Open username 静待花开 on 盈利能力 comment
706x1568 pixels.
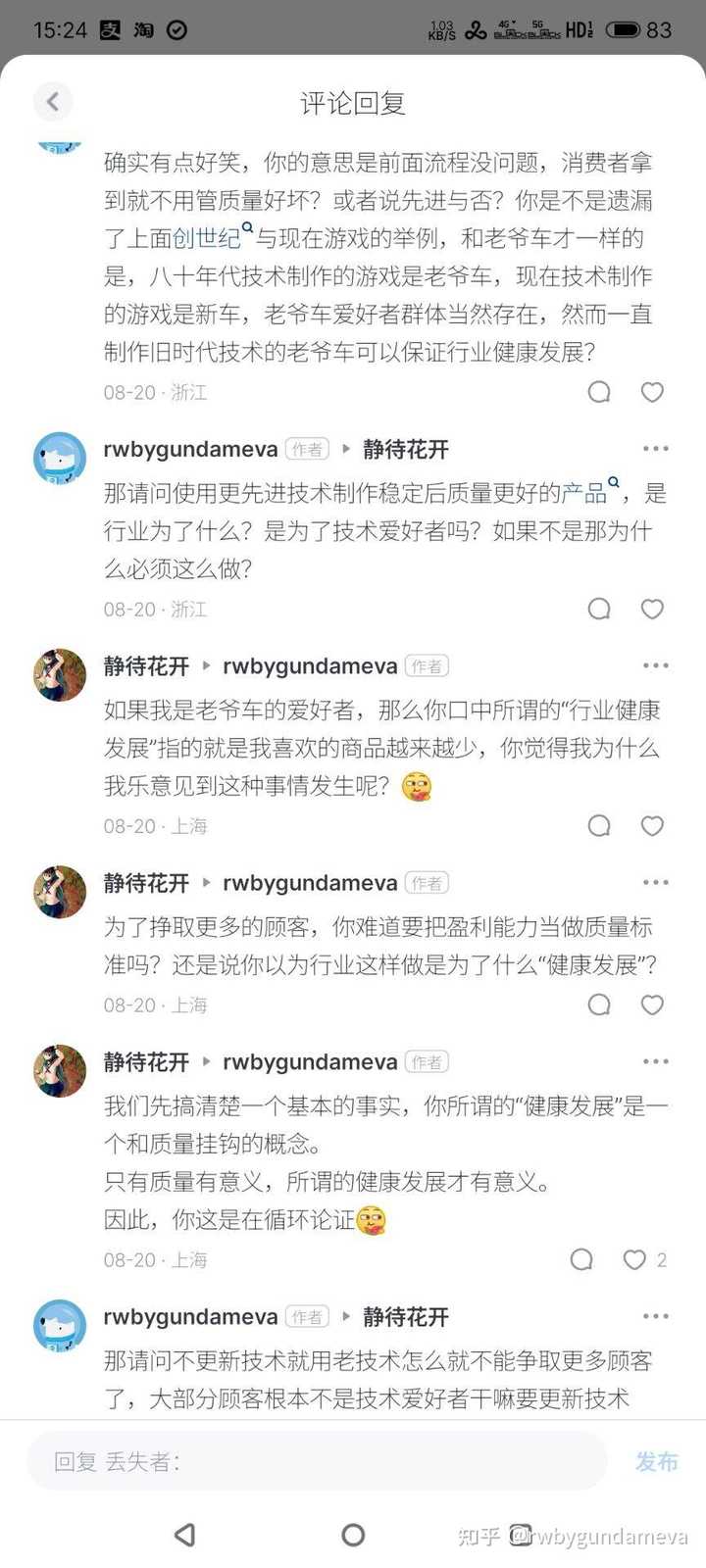(x=146, y=883)
